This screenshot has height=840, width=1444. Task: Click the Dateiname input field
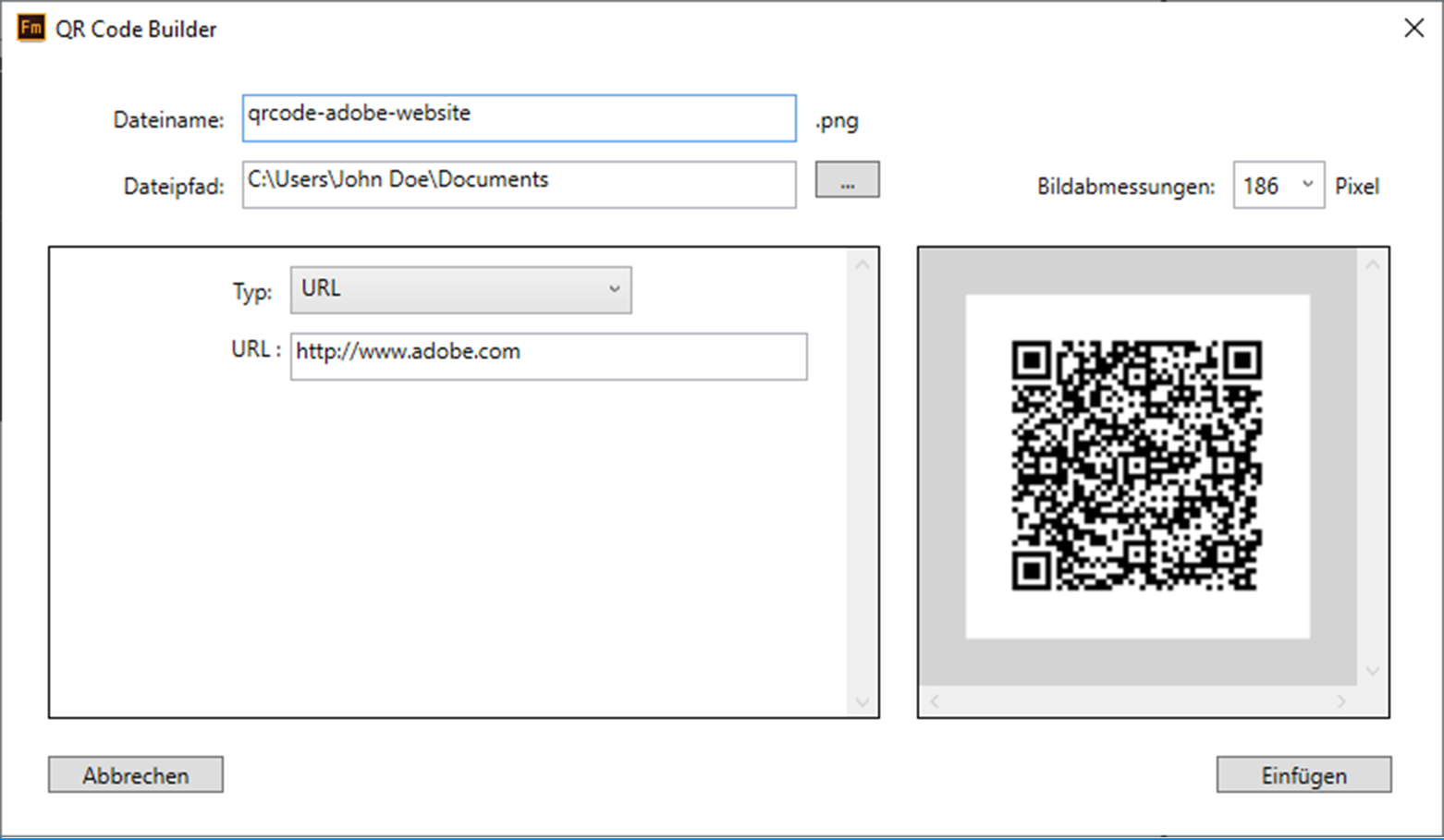pyautogui.click(x=518, y=118)
